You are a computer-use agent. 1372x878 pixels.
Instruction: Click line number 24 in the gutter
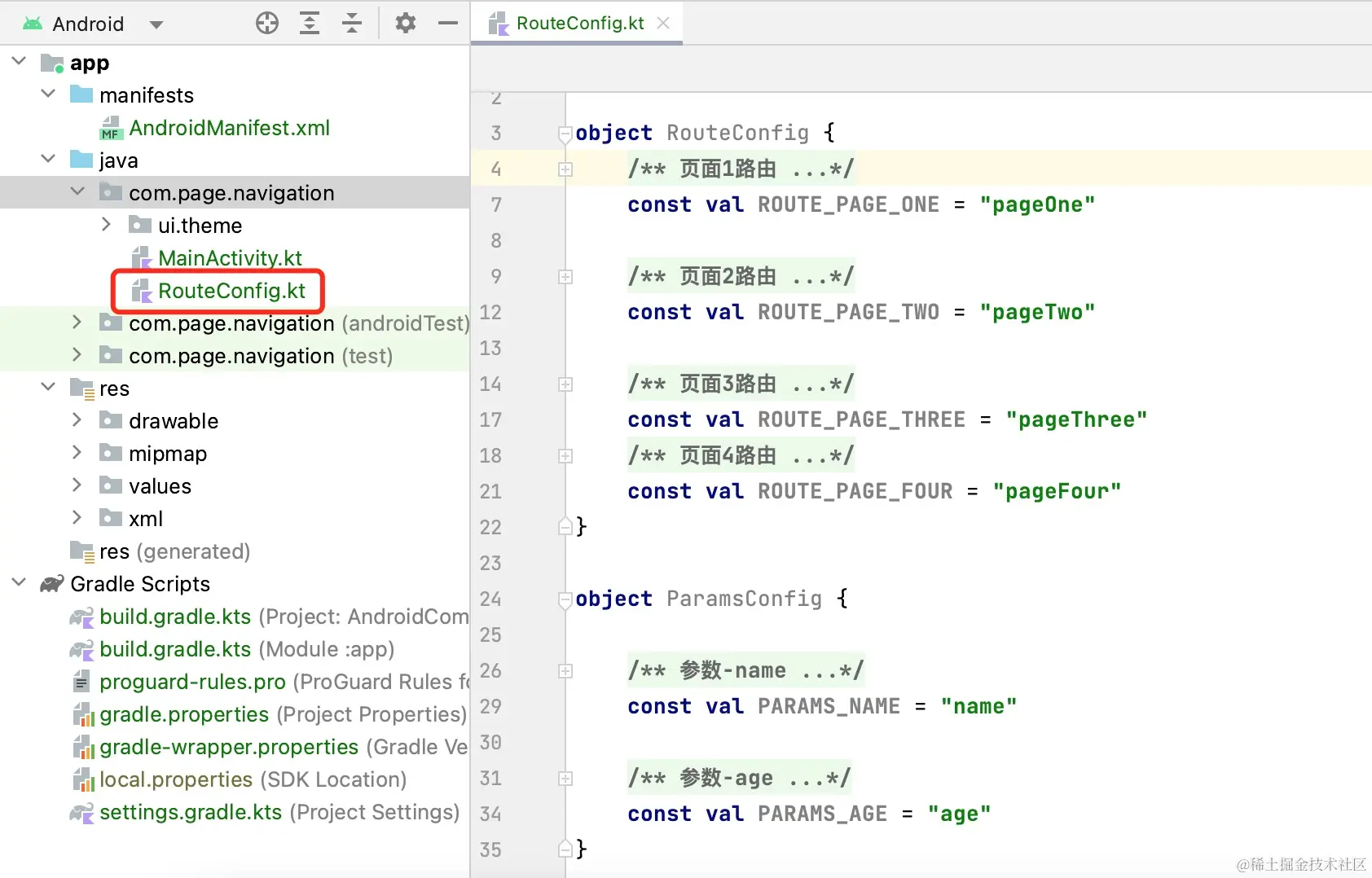click(490, 599)
